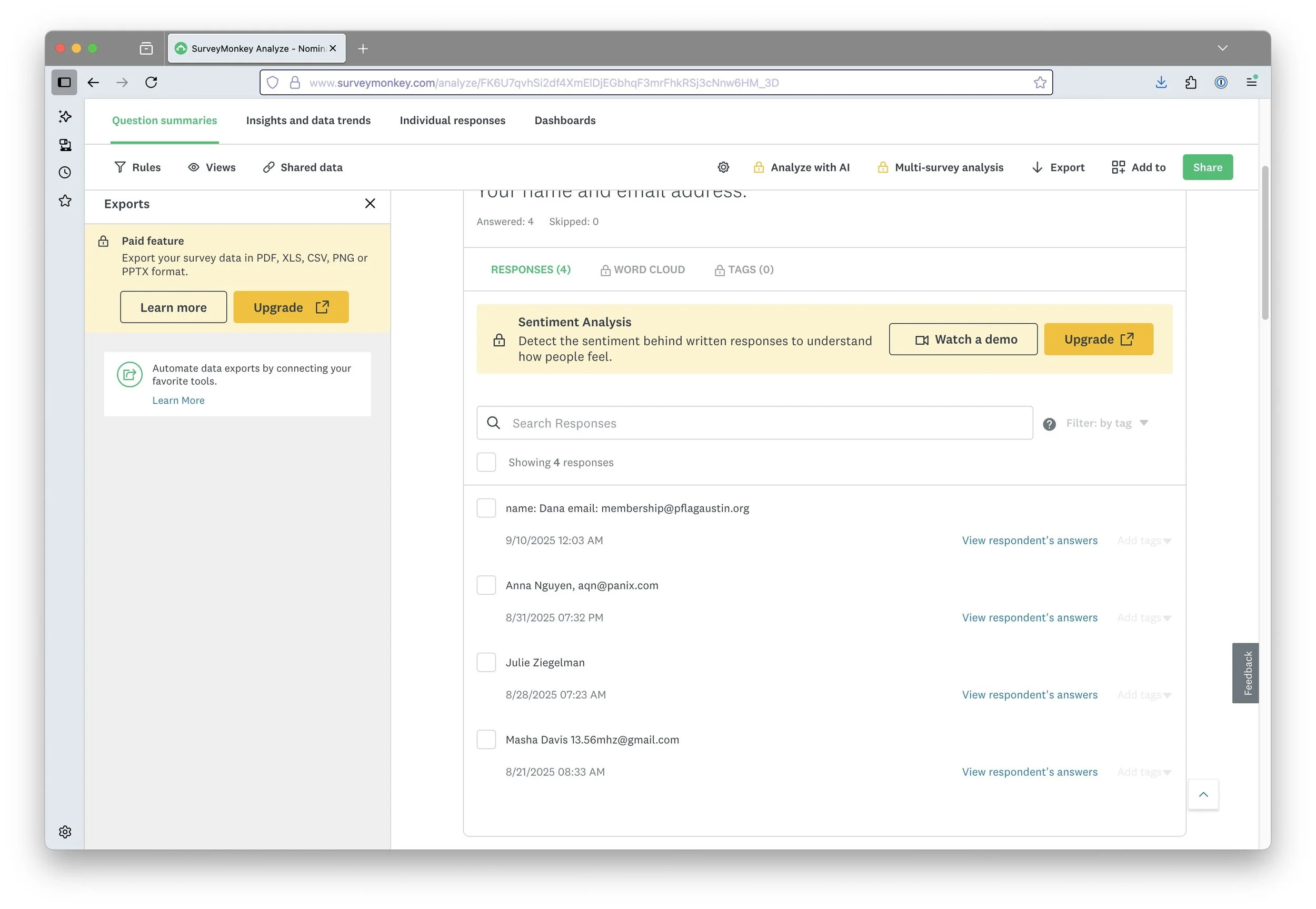Open the Insights and data trends tab
This screenshot has width=1316, height=909.
click(x=308, y=121)
